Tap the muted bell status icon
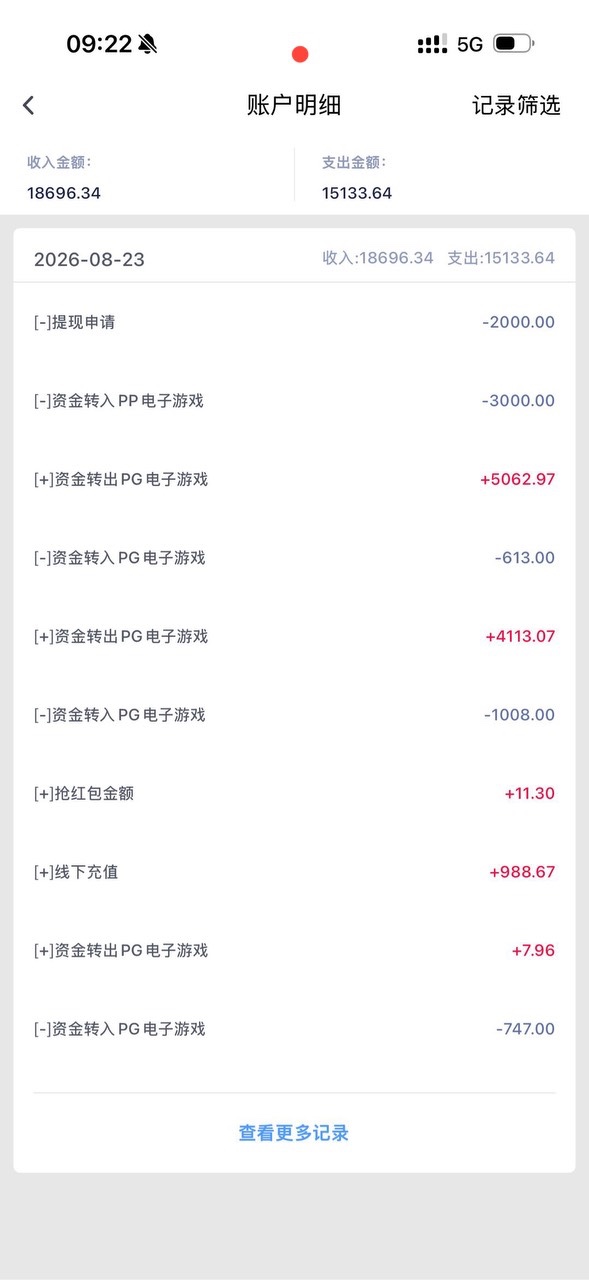Viewport: 589px width, 1280px height. click(x=148, y=44)
